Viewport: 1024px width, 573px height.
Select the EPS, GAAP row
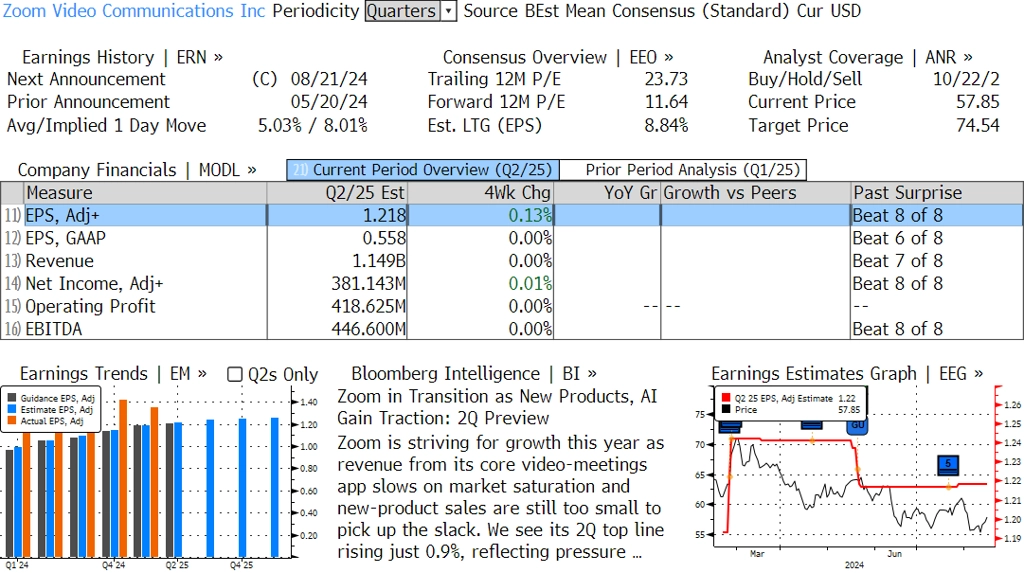(512, 238)
